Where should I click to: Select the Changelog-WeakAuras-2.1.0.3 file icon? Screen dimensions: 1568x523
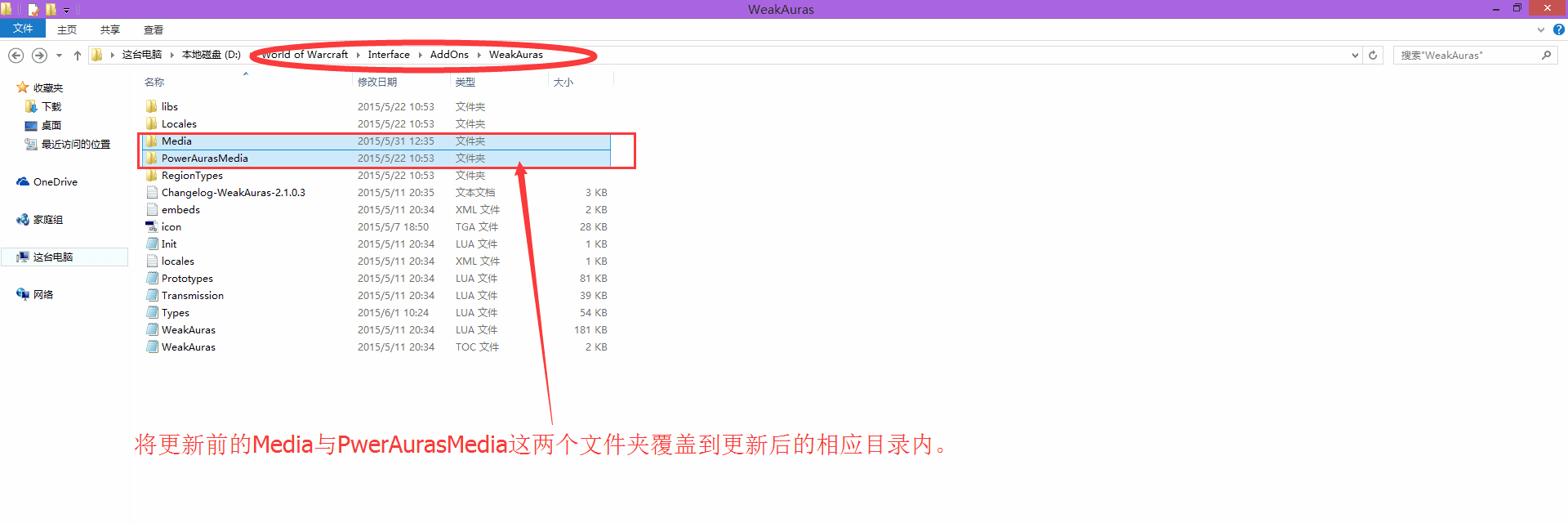pyautogui.click(x=152, y=192)
